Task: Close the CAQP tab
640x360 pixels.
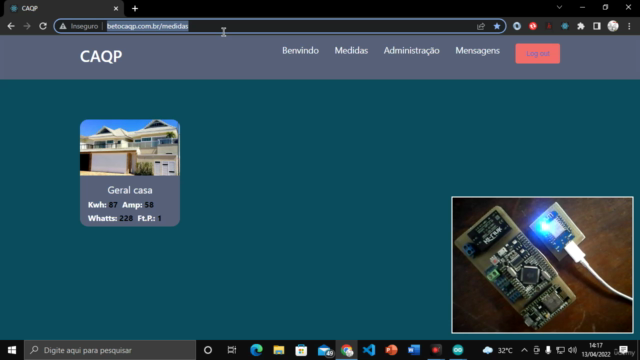Action: (116, 8)
